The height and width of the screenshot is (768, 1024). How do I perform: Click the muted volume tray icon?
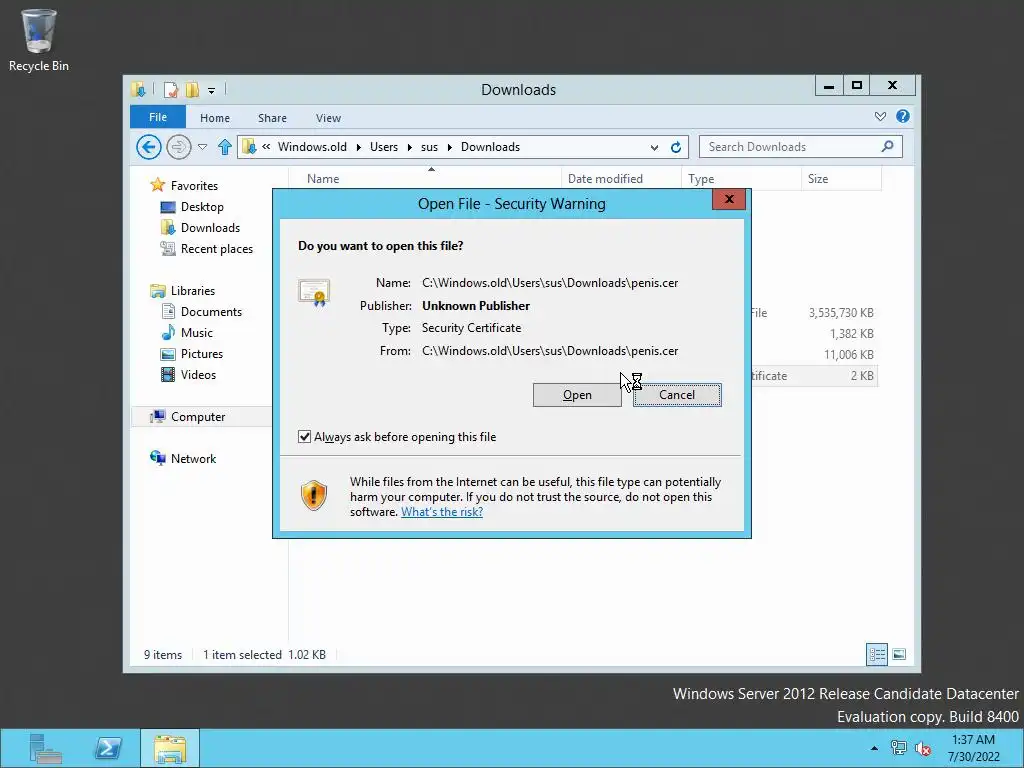coord(923,748)
